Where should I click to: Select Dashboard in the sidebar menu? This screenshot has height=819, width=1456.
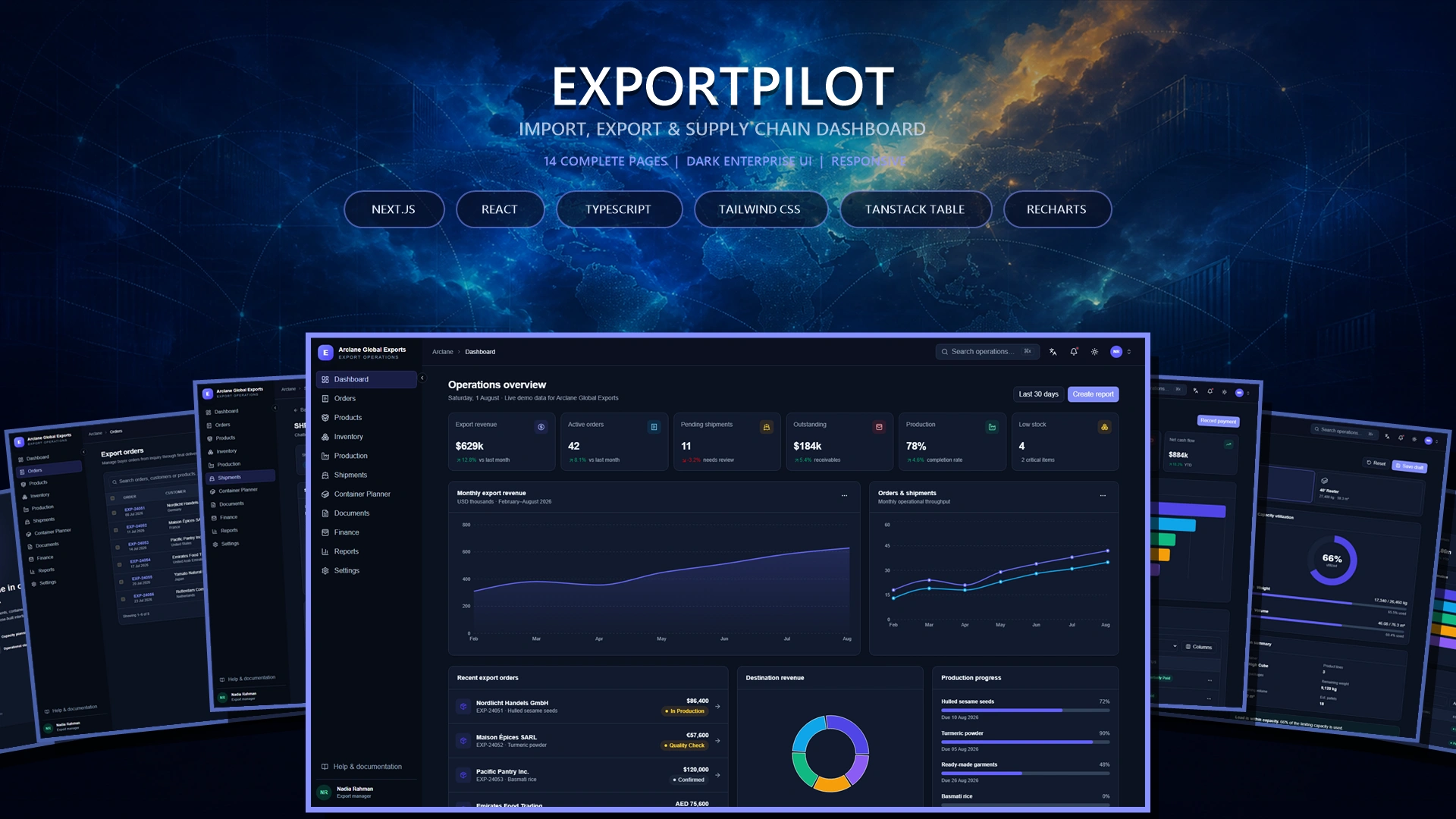[366, 379]
